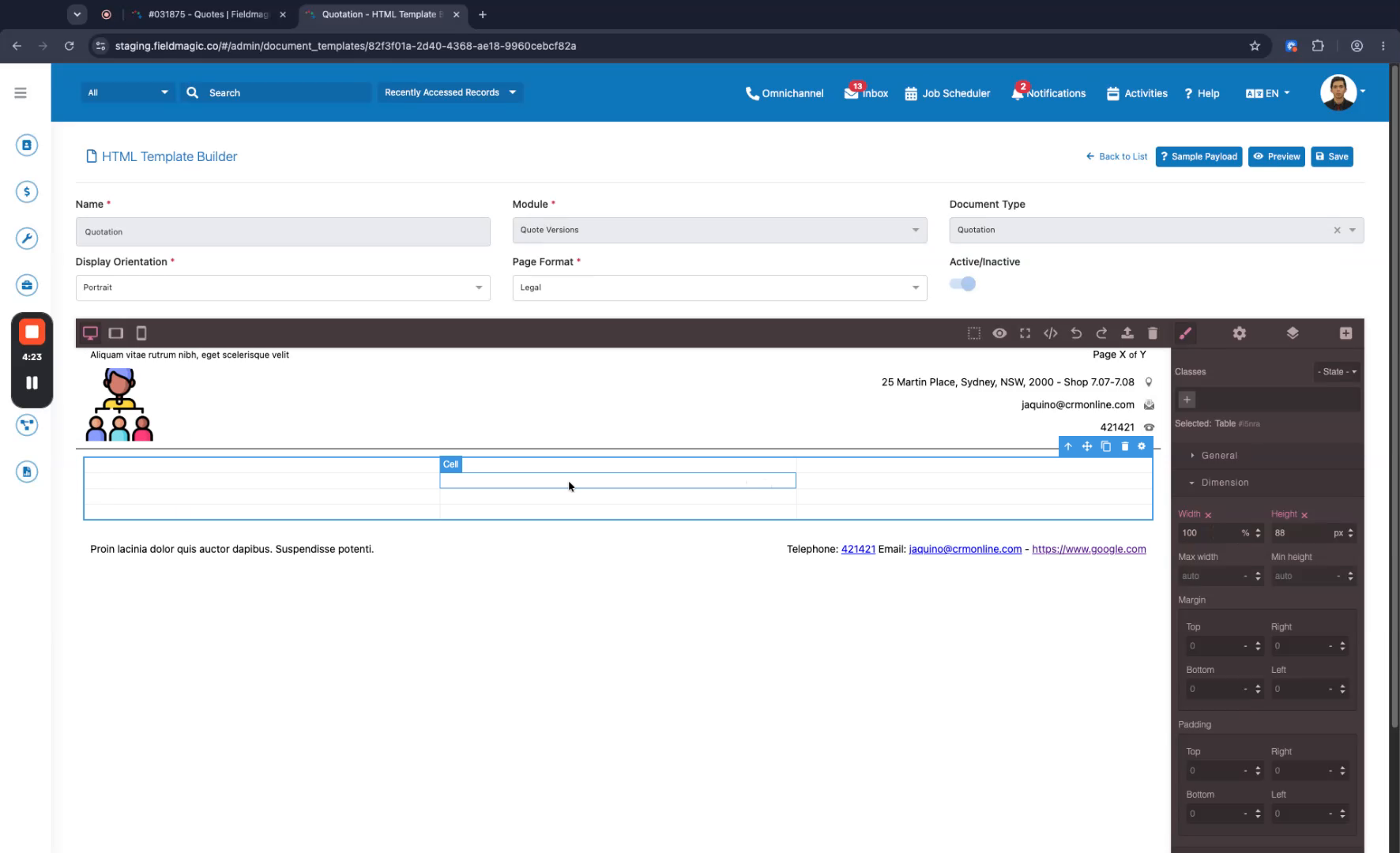The width and height of the screenshot is (1400, 853).
Task: Click the Name input field
Action: pyautogui.click(x=283, y=231)
